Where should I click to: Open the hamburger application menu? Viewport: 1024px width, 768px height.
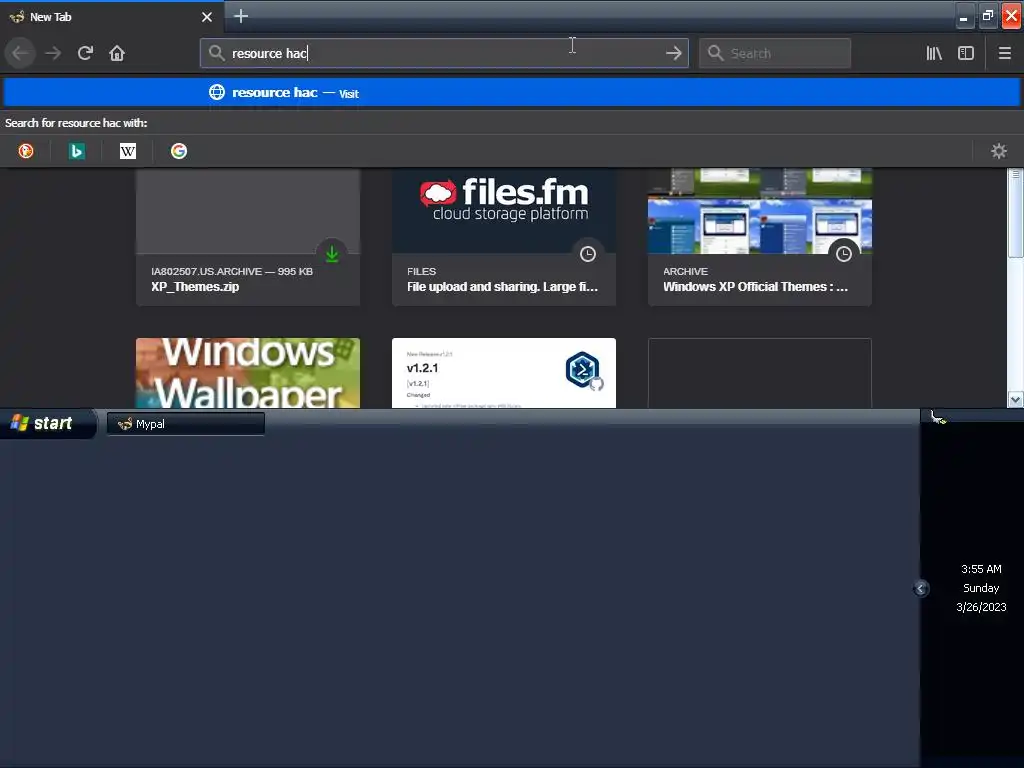pos(1005,53)
